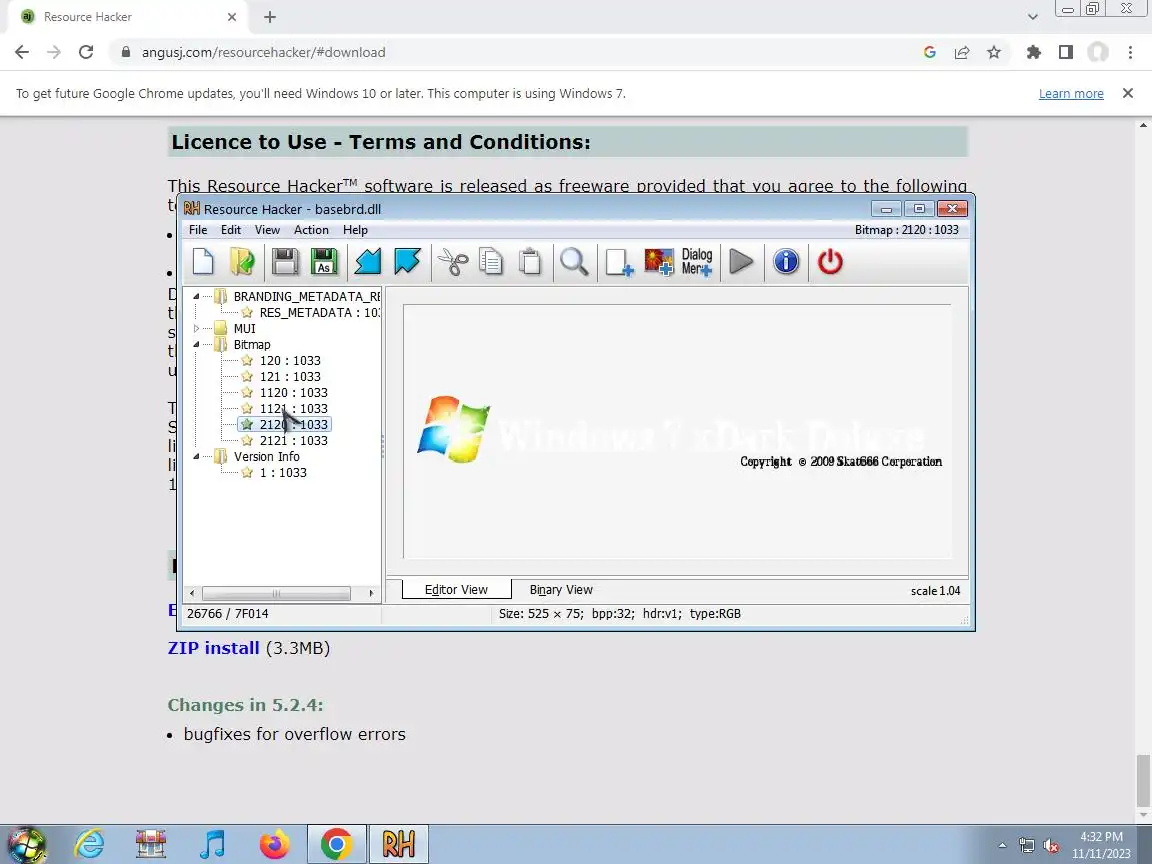Cut selection with the scissors icon
Viewport: 1152px width, 864px height.
coord(453,262)
